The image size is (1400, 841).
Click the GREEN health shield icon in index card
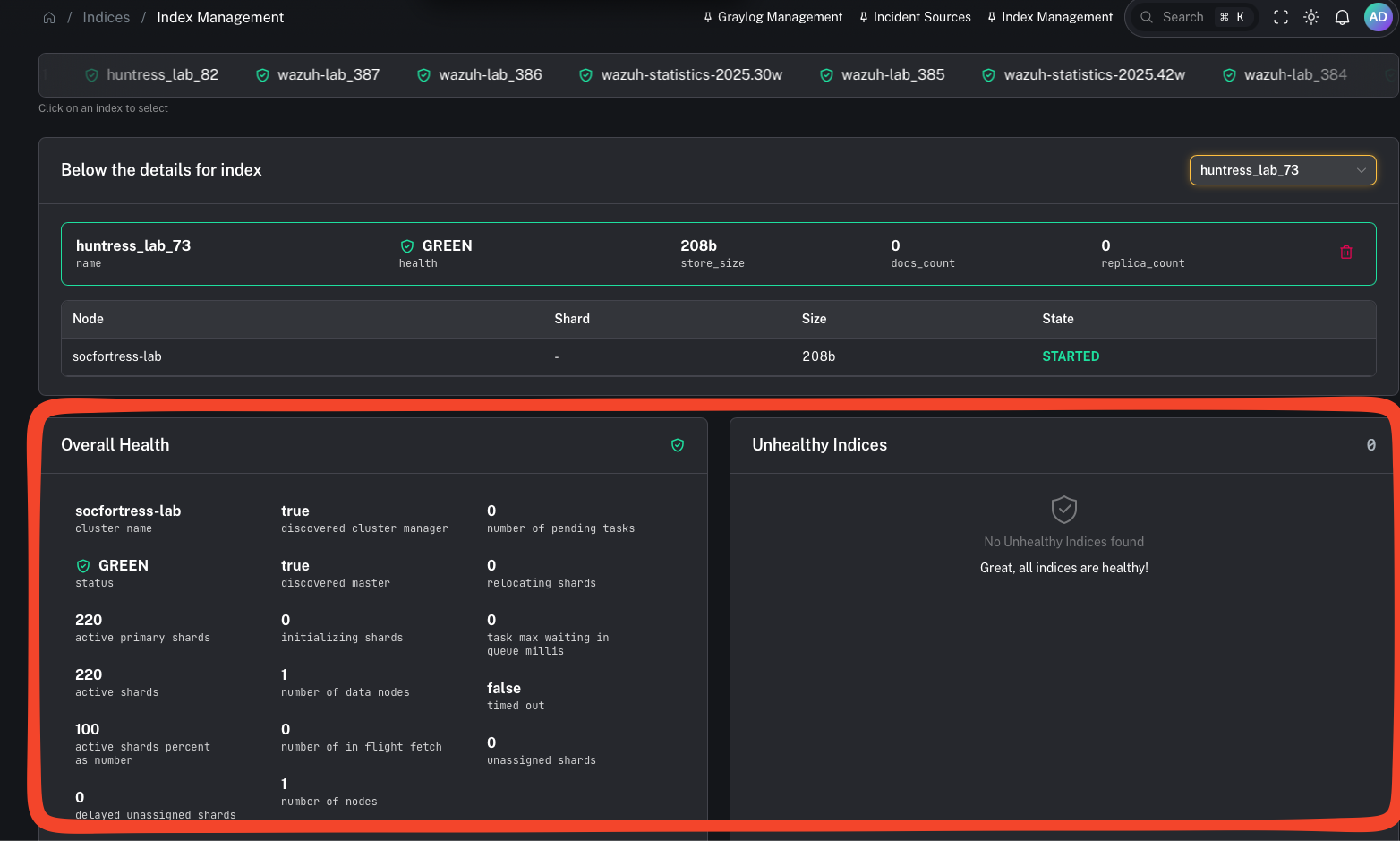(x=407, y=246)
